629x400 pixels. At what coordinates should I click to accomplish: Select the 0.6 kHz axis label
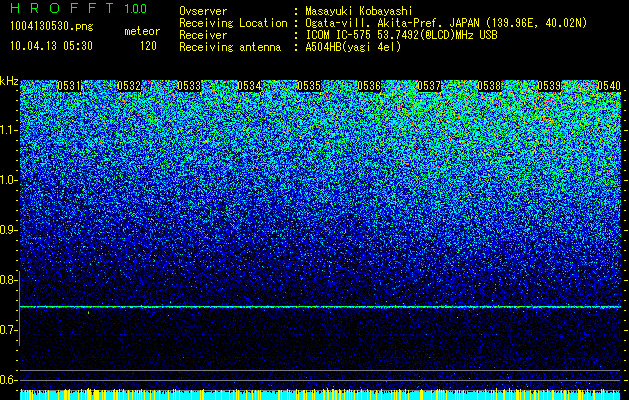(8, 380)
